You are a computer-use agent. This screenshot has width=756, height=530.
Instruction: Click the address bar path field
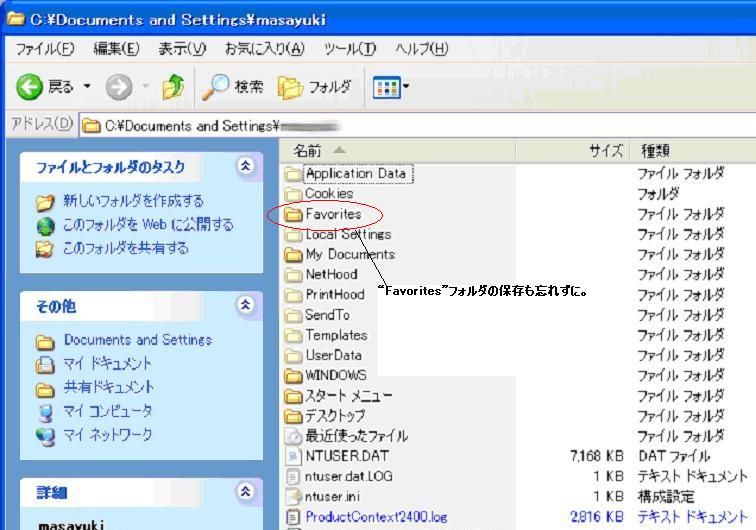[x=418, y=126]
